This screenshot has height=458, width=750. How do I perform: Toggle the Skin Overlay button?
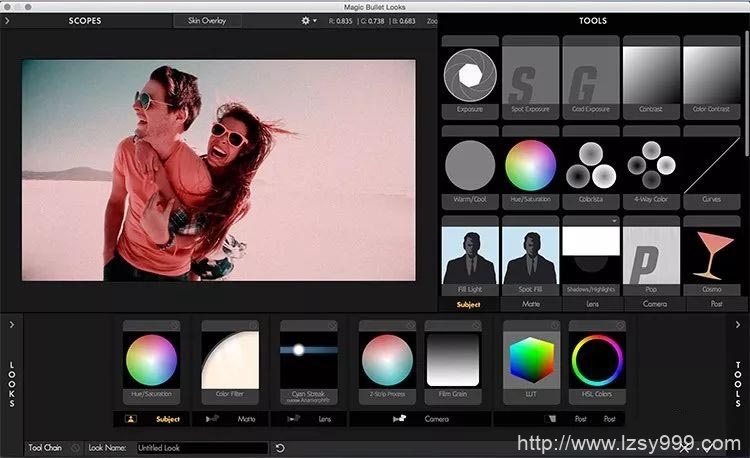coord(207,20)
